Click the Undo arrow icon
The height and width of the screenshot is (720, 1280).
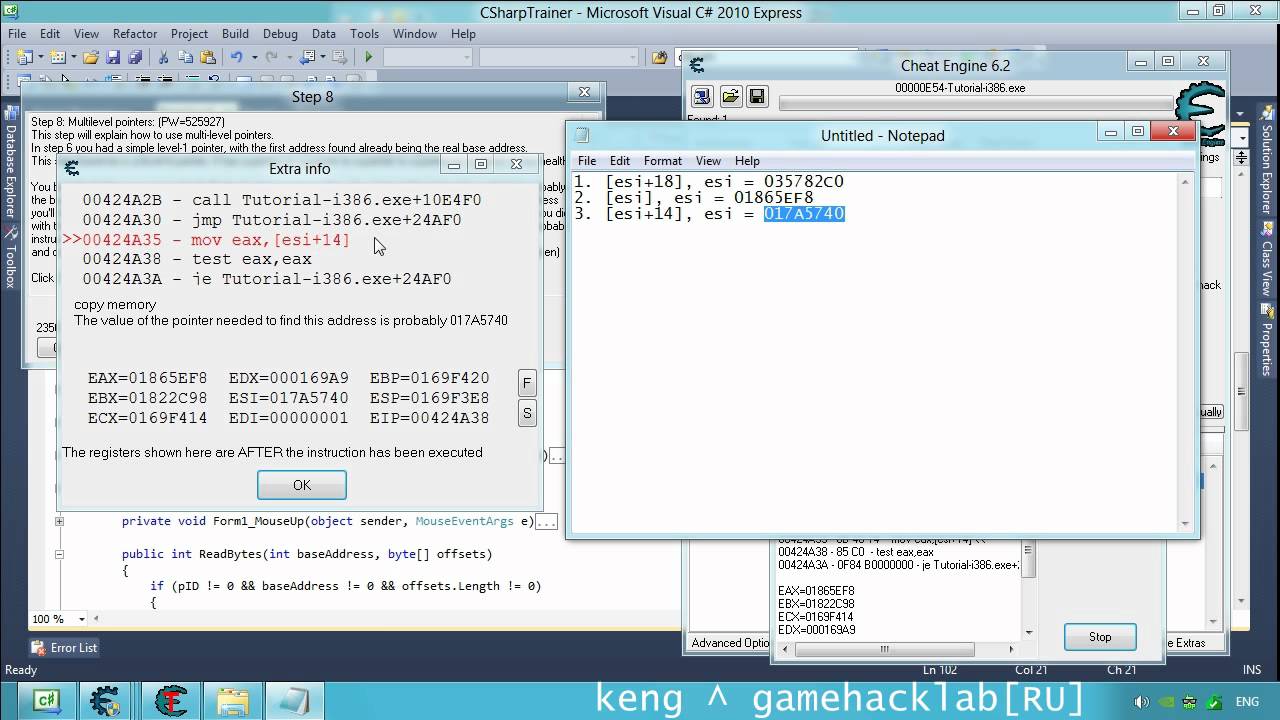coord(237,57)
